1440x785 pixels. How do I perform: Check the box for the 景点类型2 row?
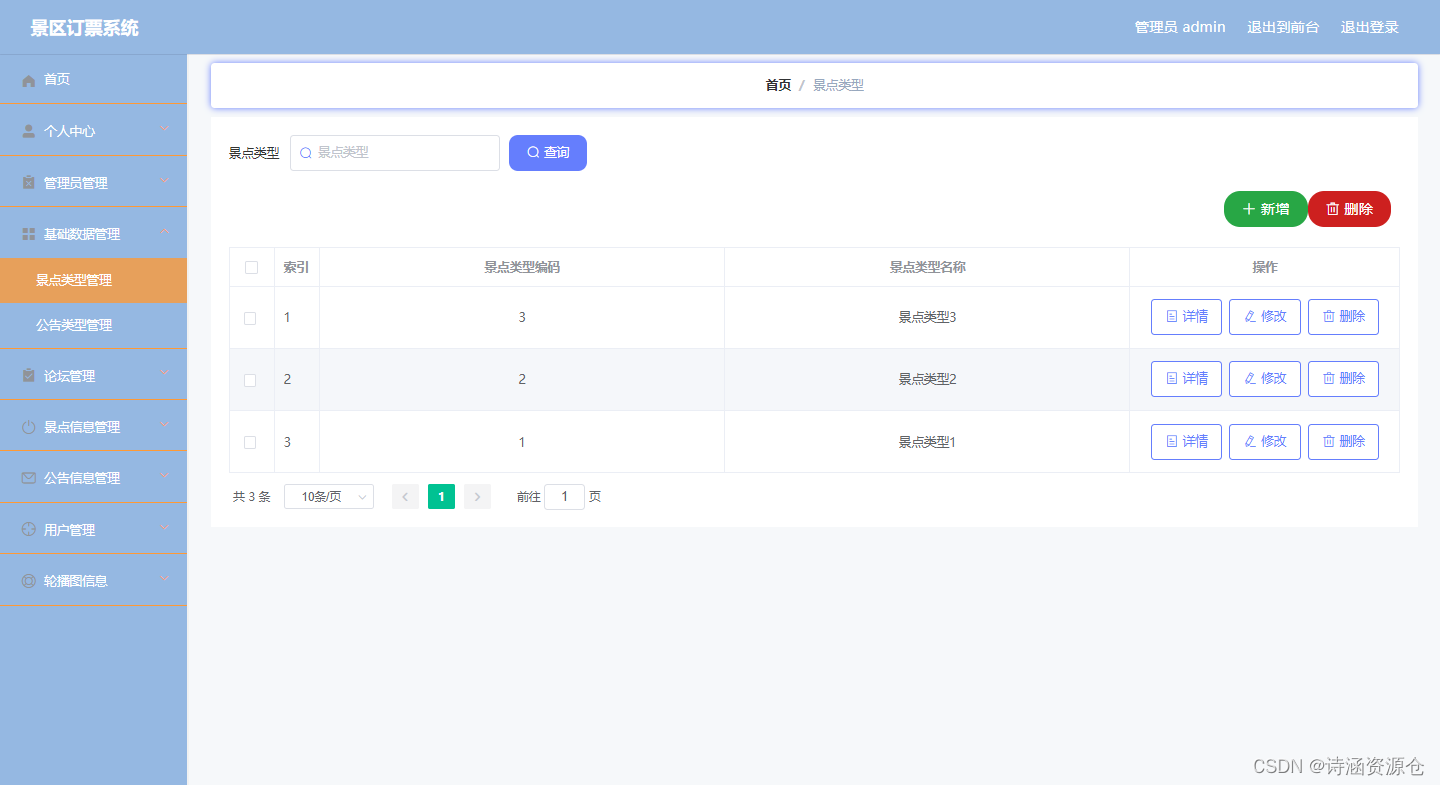[250, 380]
